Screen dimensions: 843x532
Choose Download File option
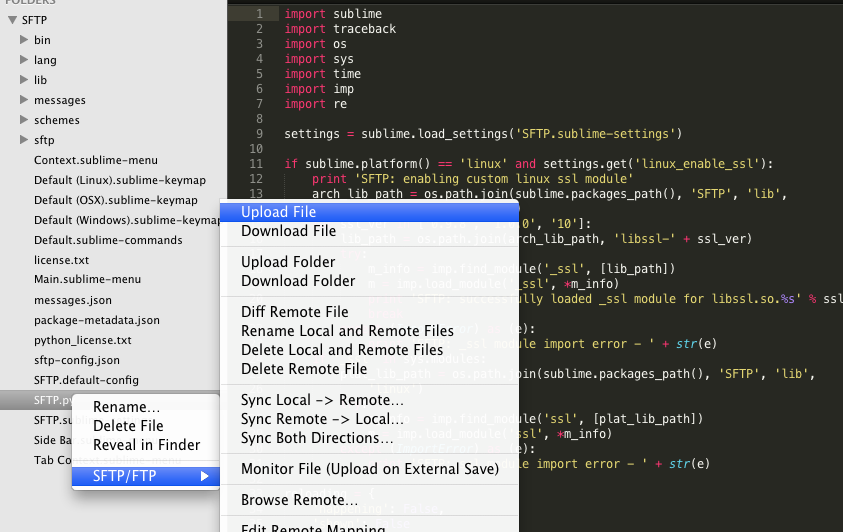click(288, 231)
